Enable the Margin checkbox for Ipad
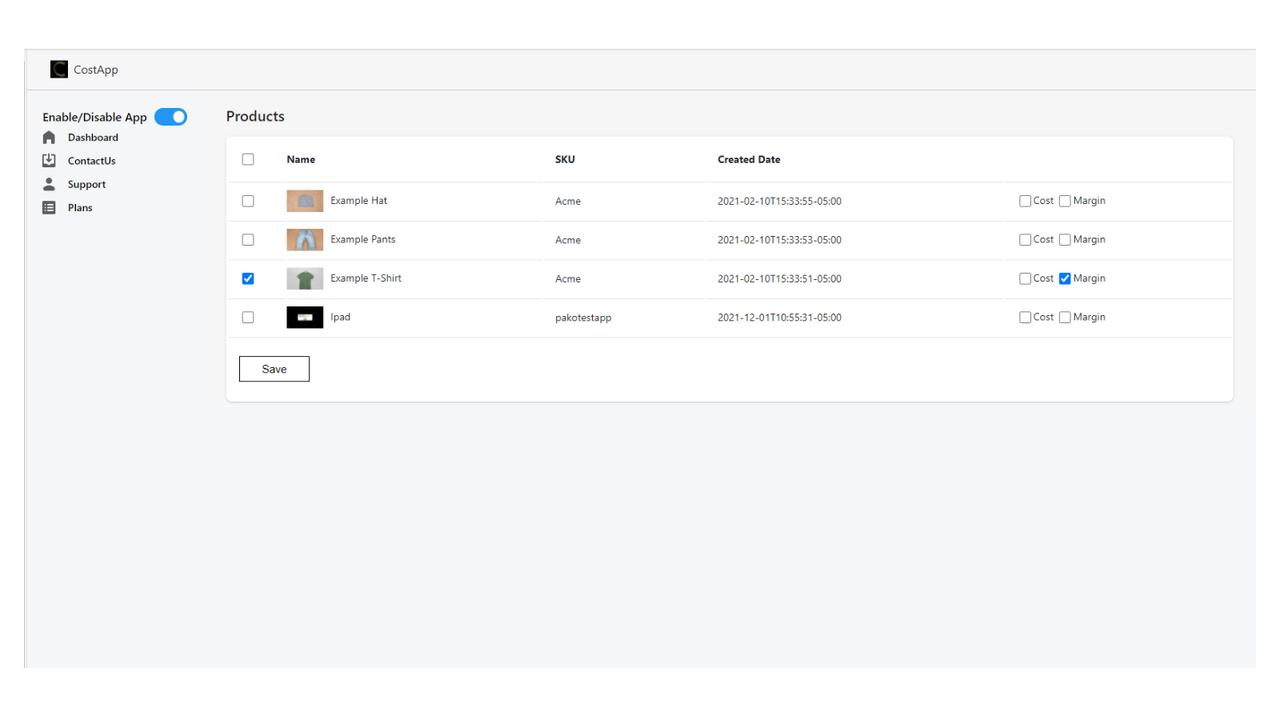The height and width of the screenshot is (720, 1280). point(1065,317)
